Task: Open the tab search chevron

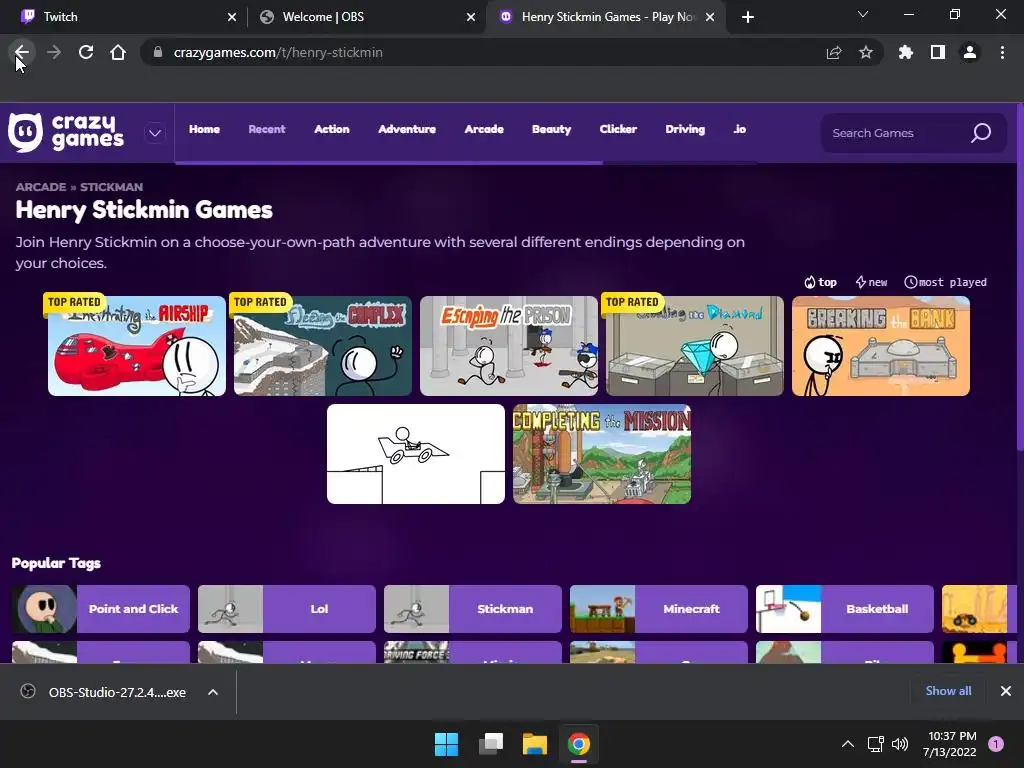Action: click(x=863, y=14)
